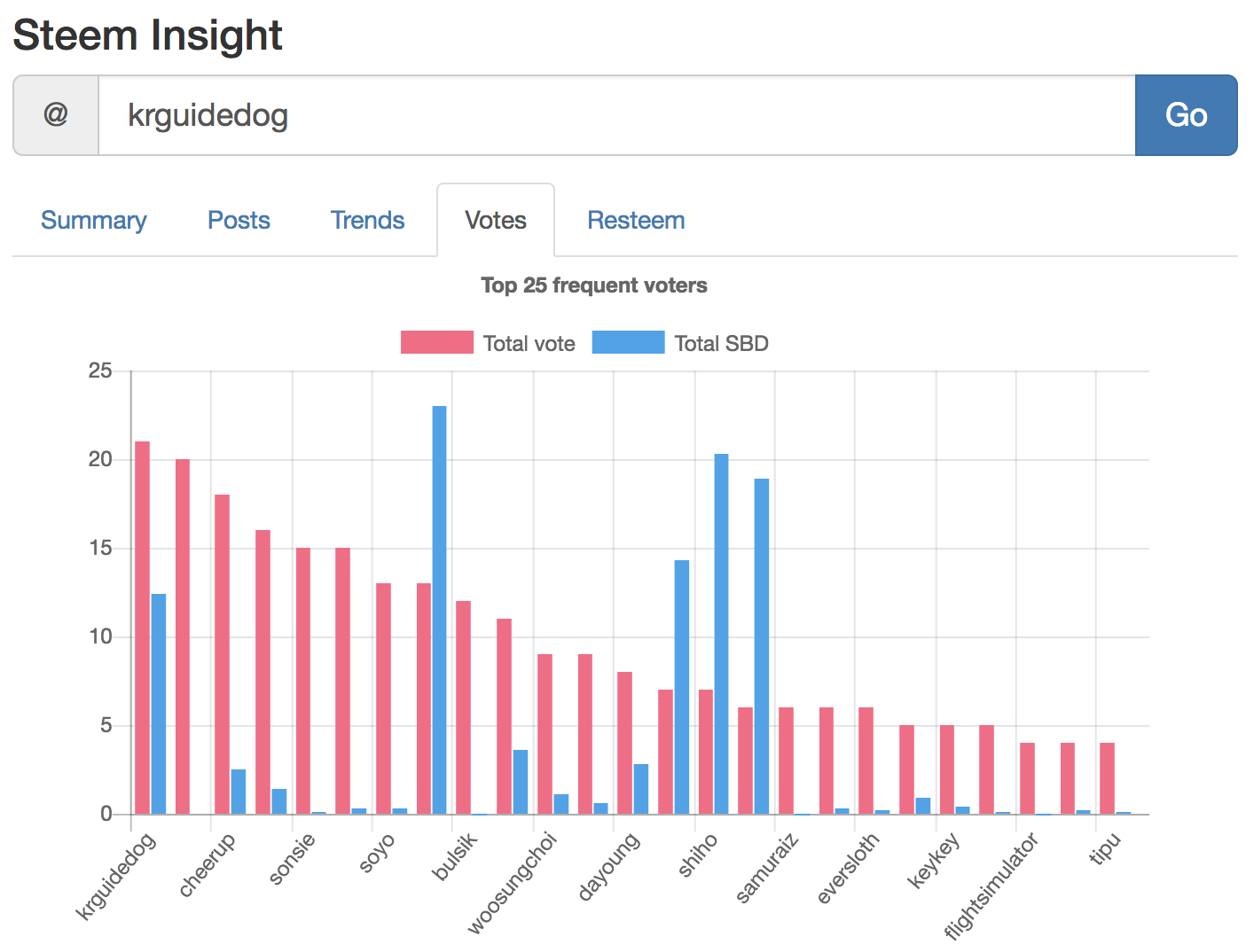Click krguidedog's blue Total SBD bar
1254x952 pixels.
pos(159,704)
